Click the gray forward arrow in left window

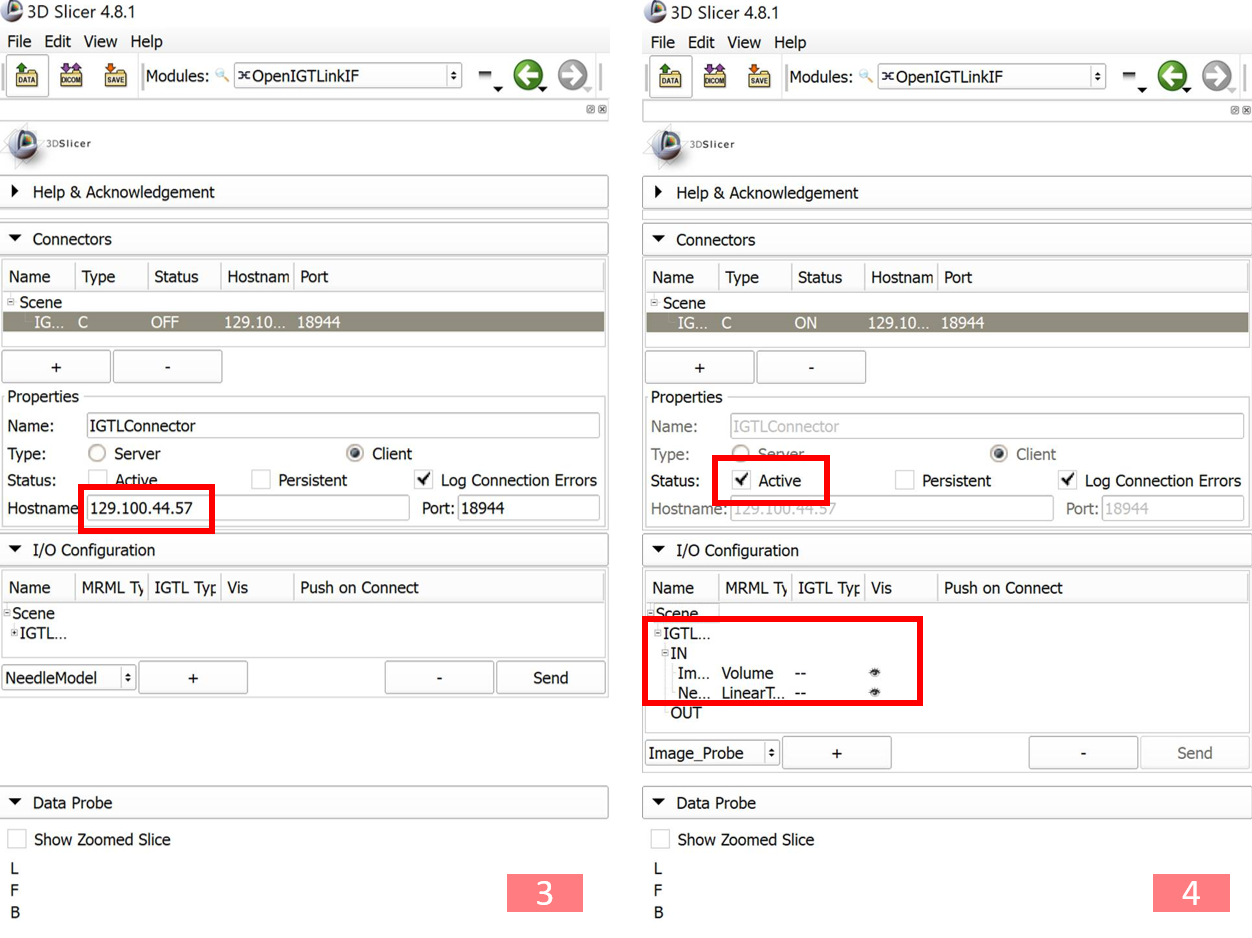(x=572, y=75)
